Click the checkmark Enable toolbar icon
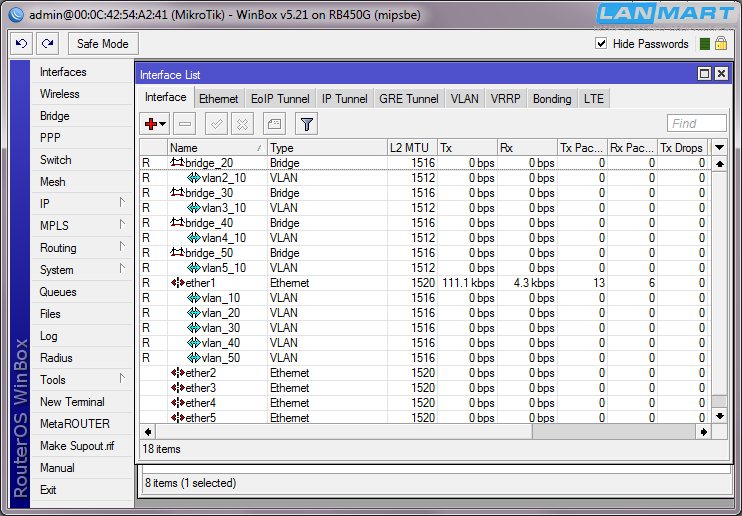This screenshot has width=742, height=516. click(216, 124)
